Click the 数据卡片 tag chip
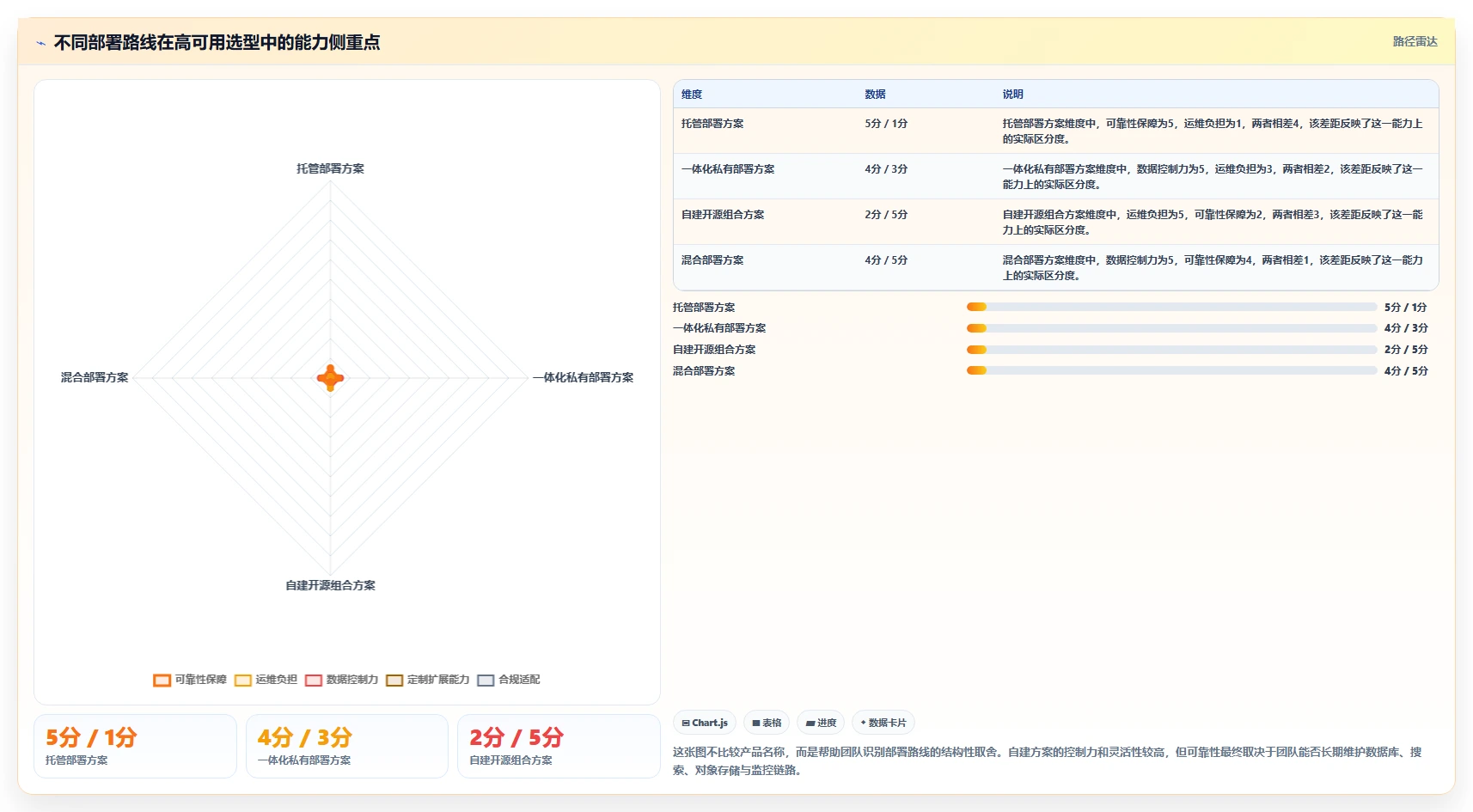This screenshot has height=812, width=1473. coord(883,723)
